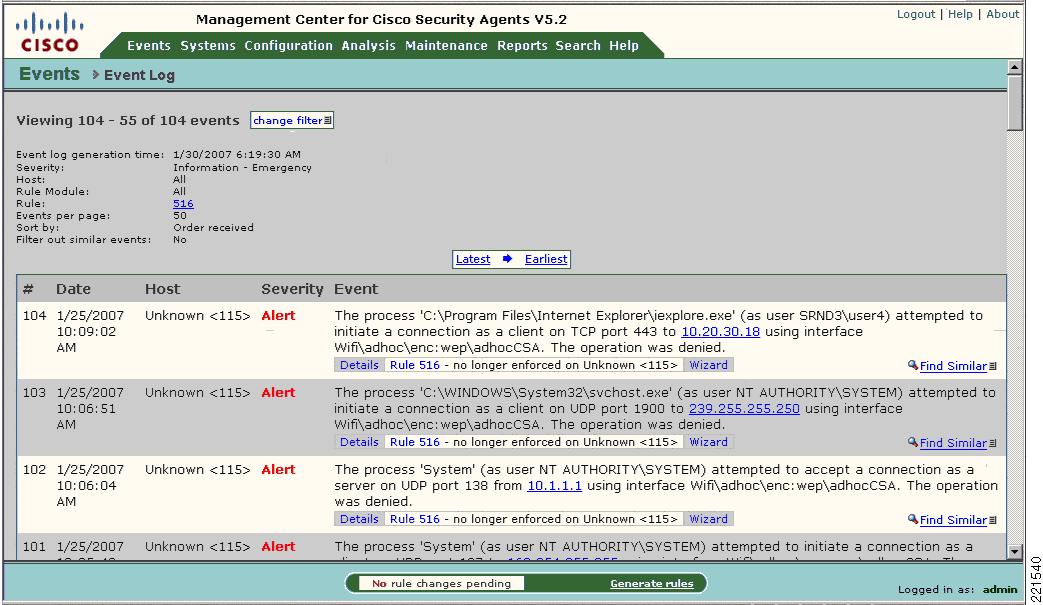
Task: Open IP address 239.255.255.250 link
Action: point(744,408)
